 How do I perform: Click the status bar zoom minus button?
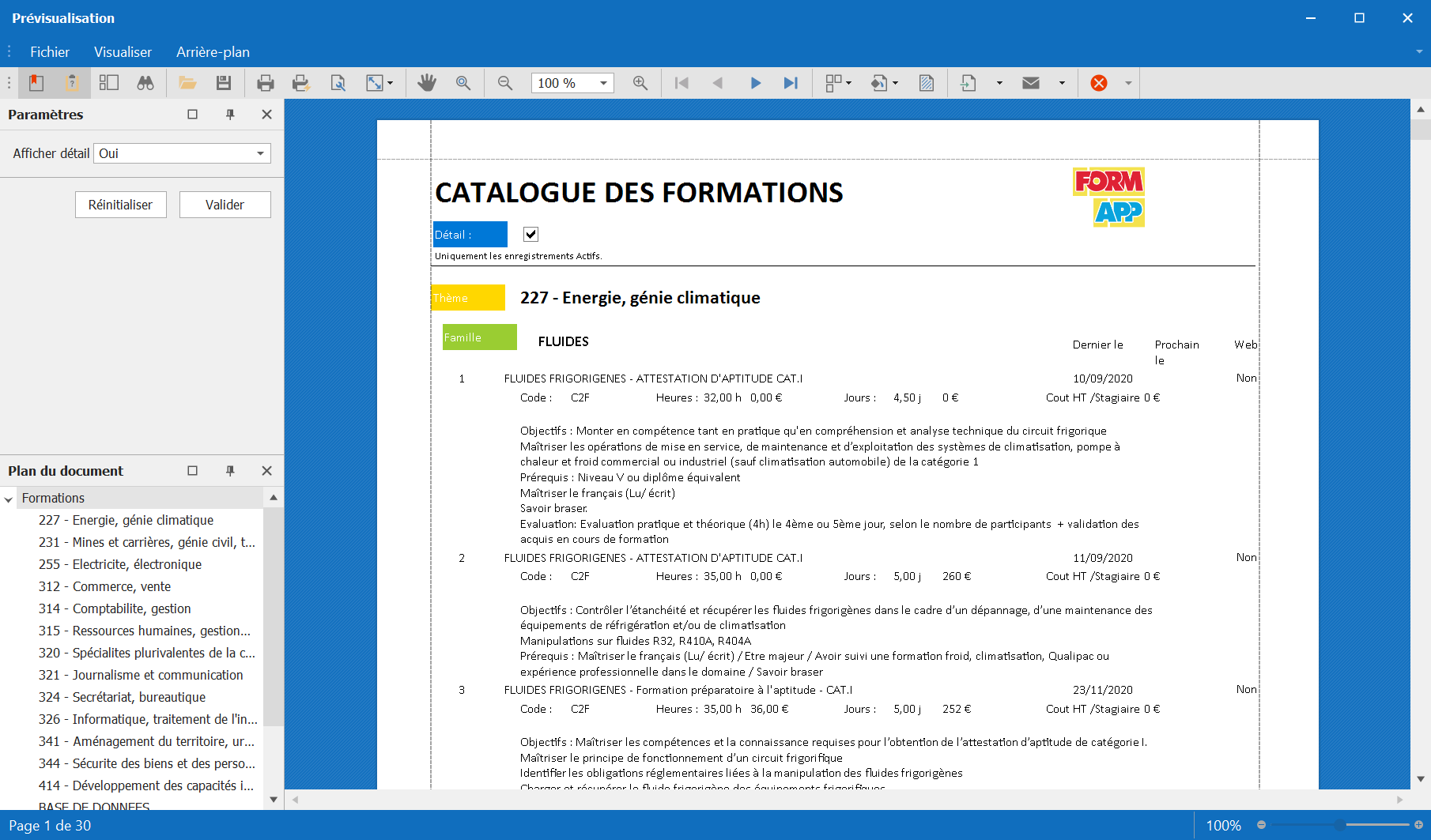[1261, 825]
